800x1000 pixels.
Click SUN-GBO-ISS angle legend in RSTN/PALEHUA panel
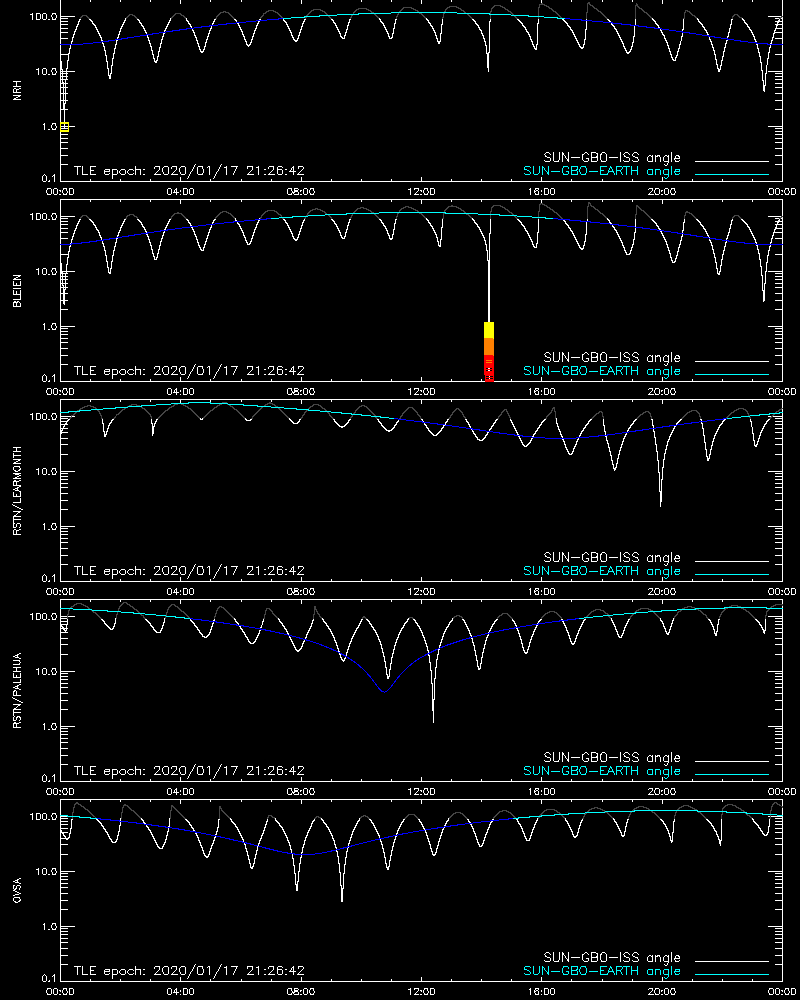point(612,758)
